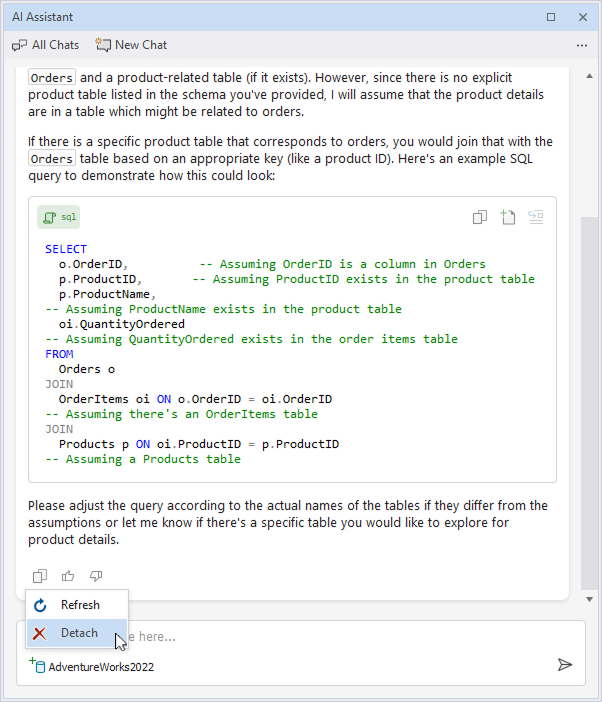
Task: Send the chat message
Action: pos(565,665)
